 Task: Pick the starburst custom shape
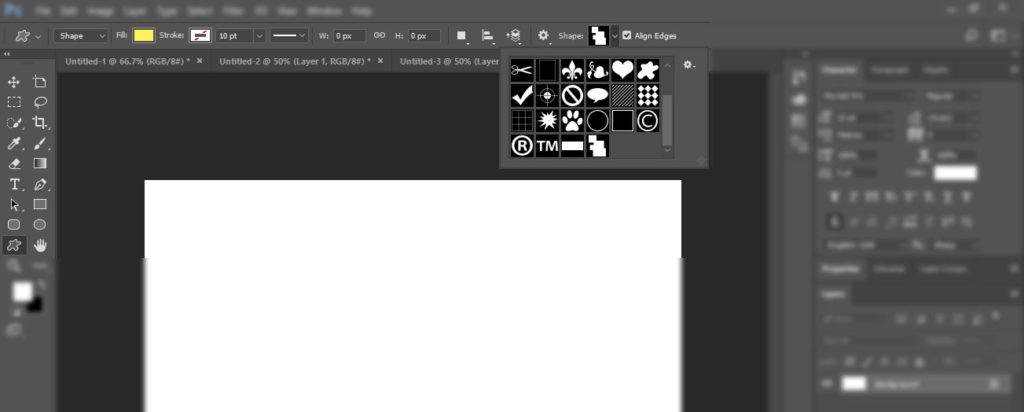(x=547, y=120)
